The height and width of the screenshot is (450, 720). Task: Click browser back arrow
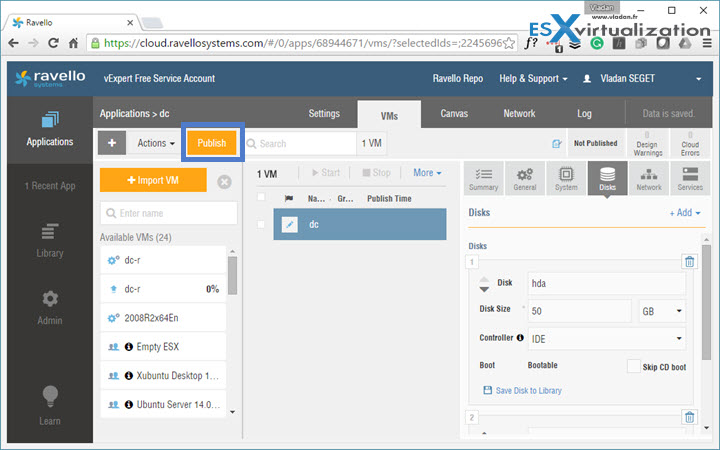click(x=14, y=43)
